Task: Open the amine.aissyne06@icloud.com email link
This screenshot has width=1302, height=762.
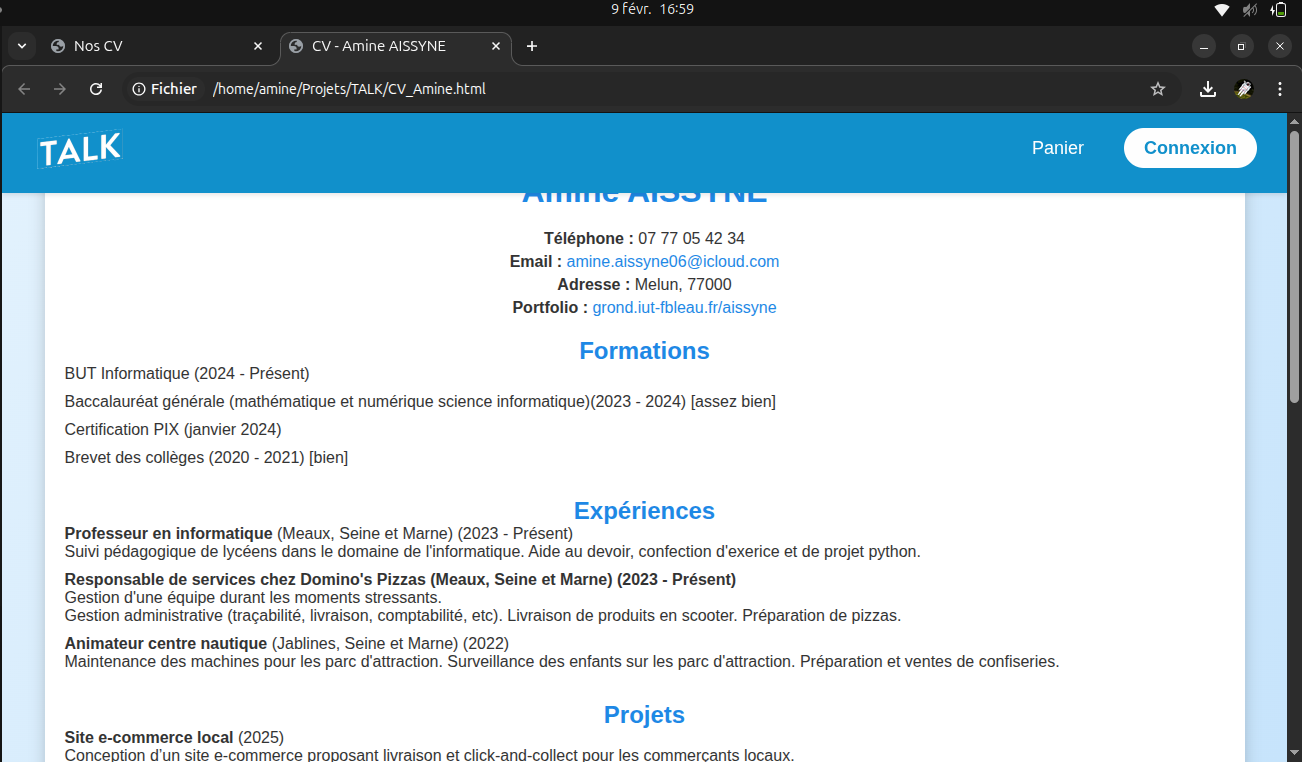Action: [x=672, y=261]
